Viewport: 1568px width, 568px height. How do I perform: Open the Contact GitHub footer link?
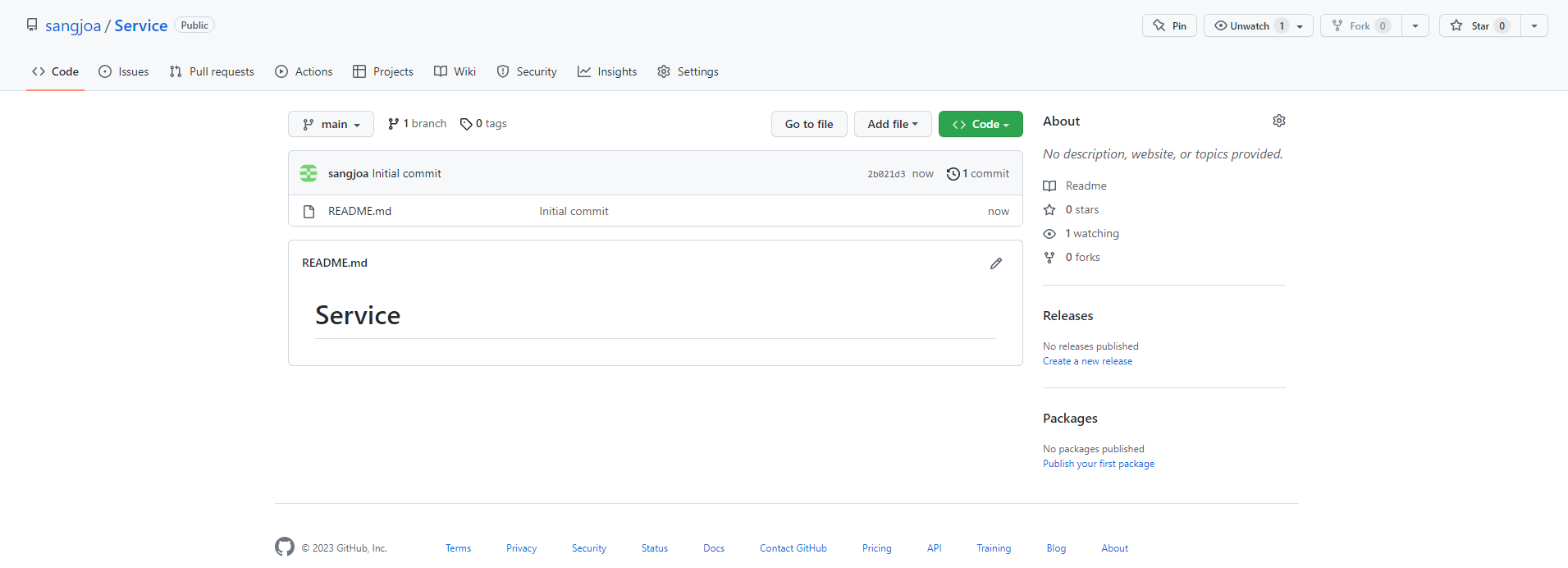(x=793, y=548)
